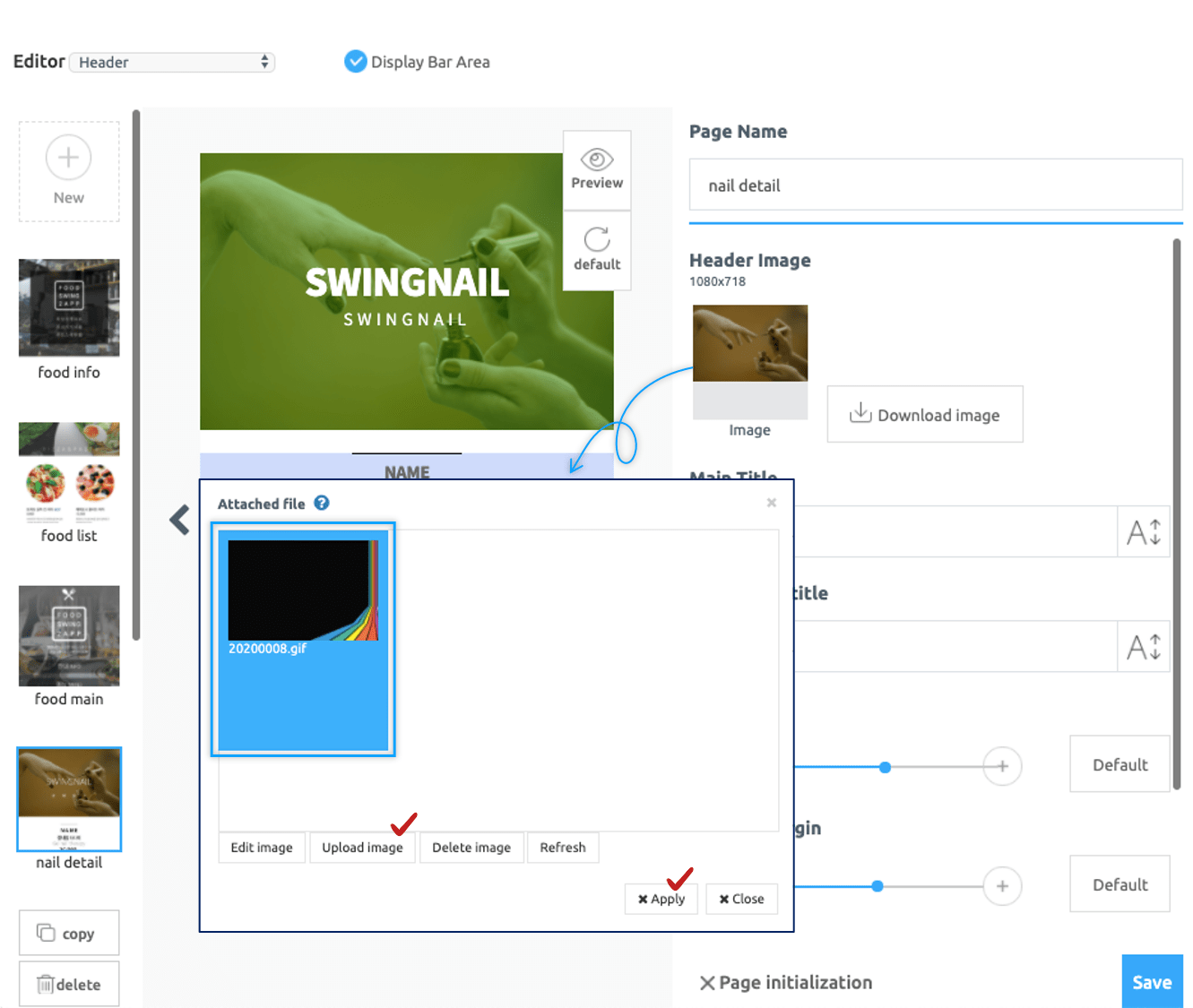
Task: Click the delete trash icon button
Action: pyautogui.click(x=69, y=985)
